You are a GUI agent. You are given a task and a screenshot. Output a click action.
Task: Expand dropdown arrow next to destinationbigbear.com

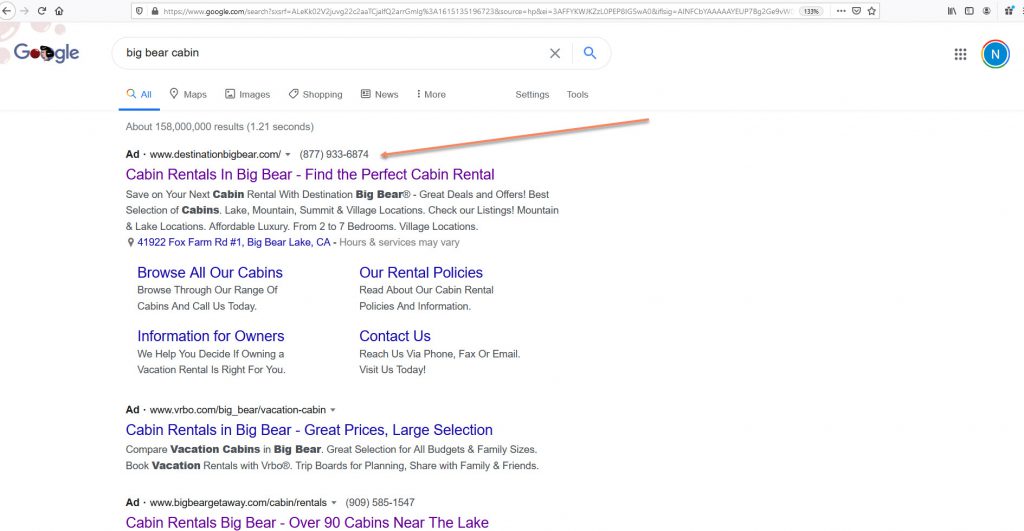(288, 155)
